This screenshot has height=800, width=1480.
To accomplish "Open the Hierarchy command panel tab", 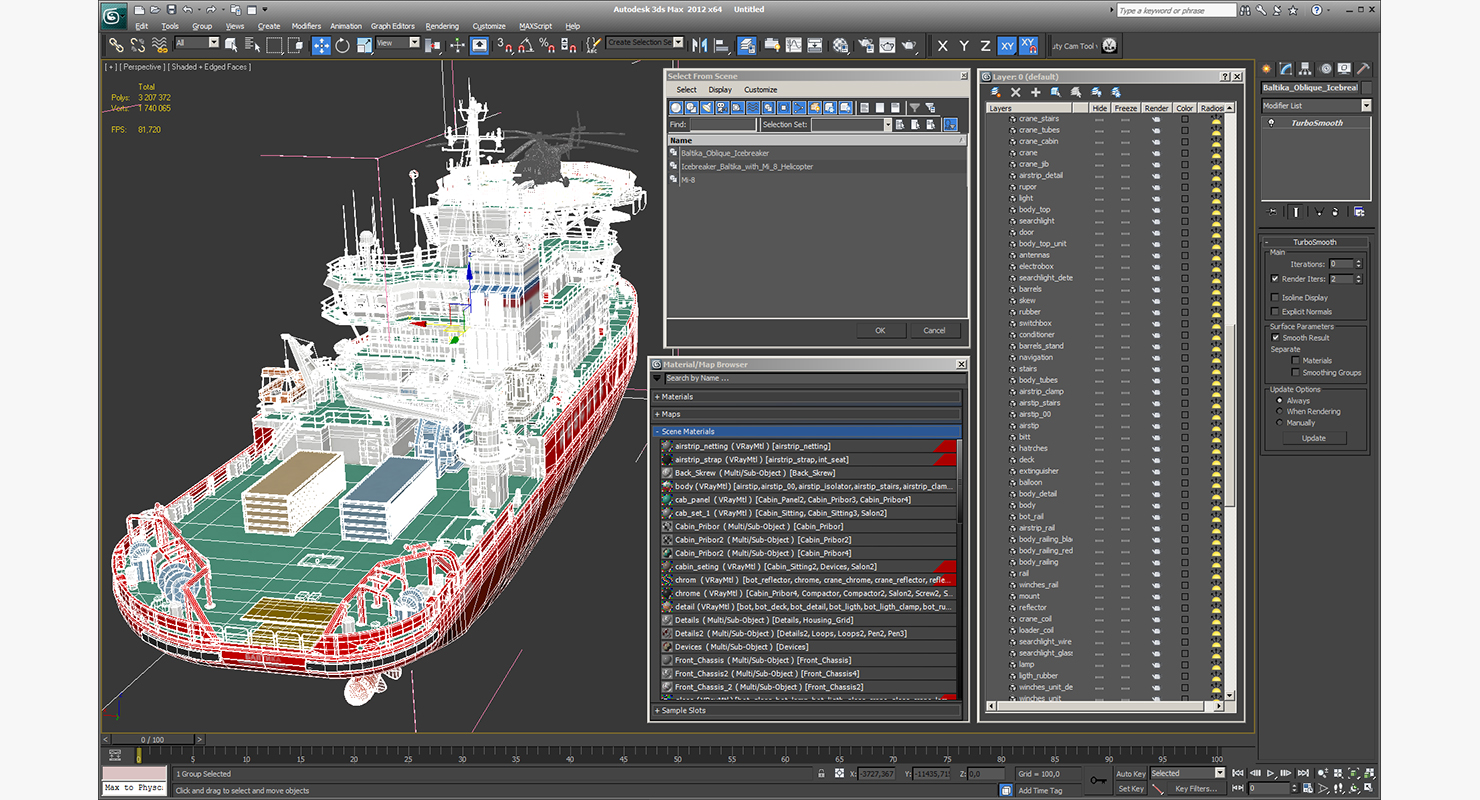I will point(1307,69).
